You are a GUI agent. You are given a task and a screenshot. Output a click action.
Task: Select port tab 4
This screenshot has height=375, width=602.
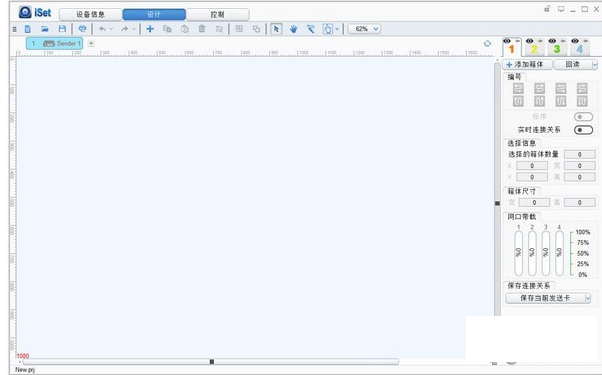579,49
